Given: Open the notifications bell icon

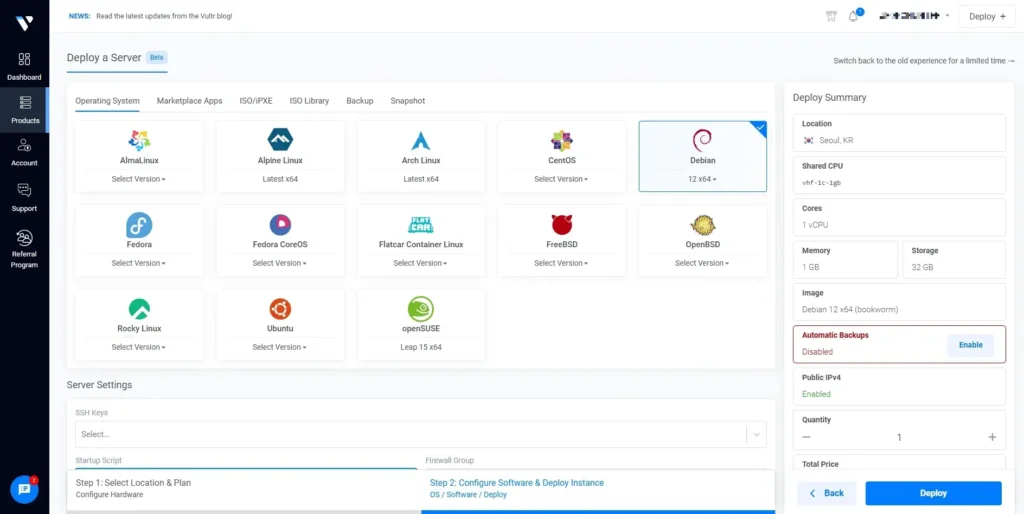Looking at the screenshot, I should [x=853, y=16].
